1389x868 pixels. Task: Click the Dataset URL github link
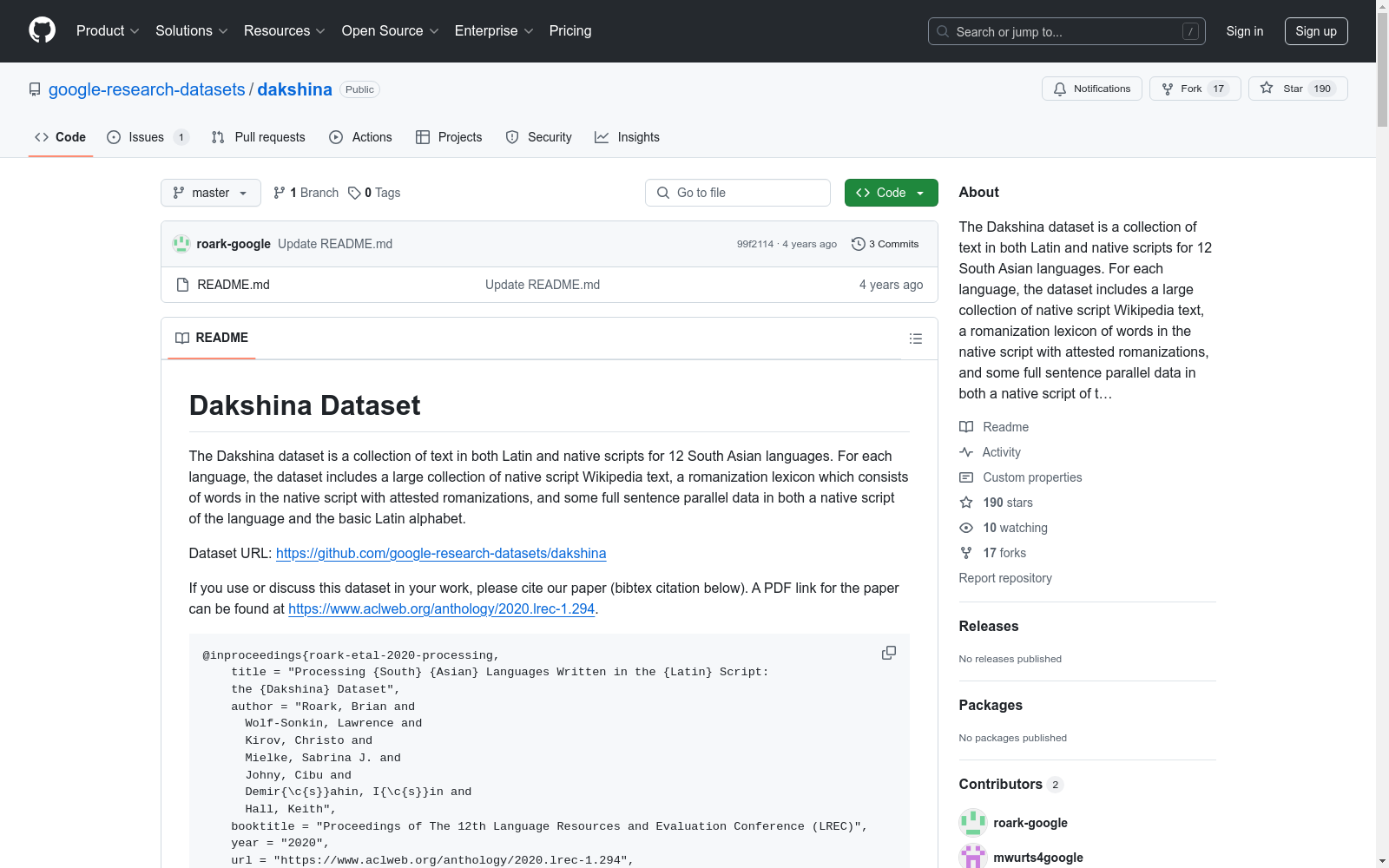coord(441,554)
